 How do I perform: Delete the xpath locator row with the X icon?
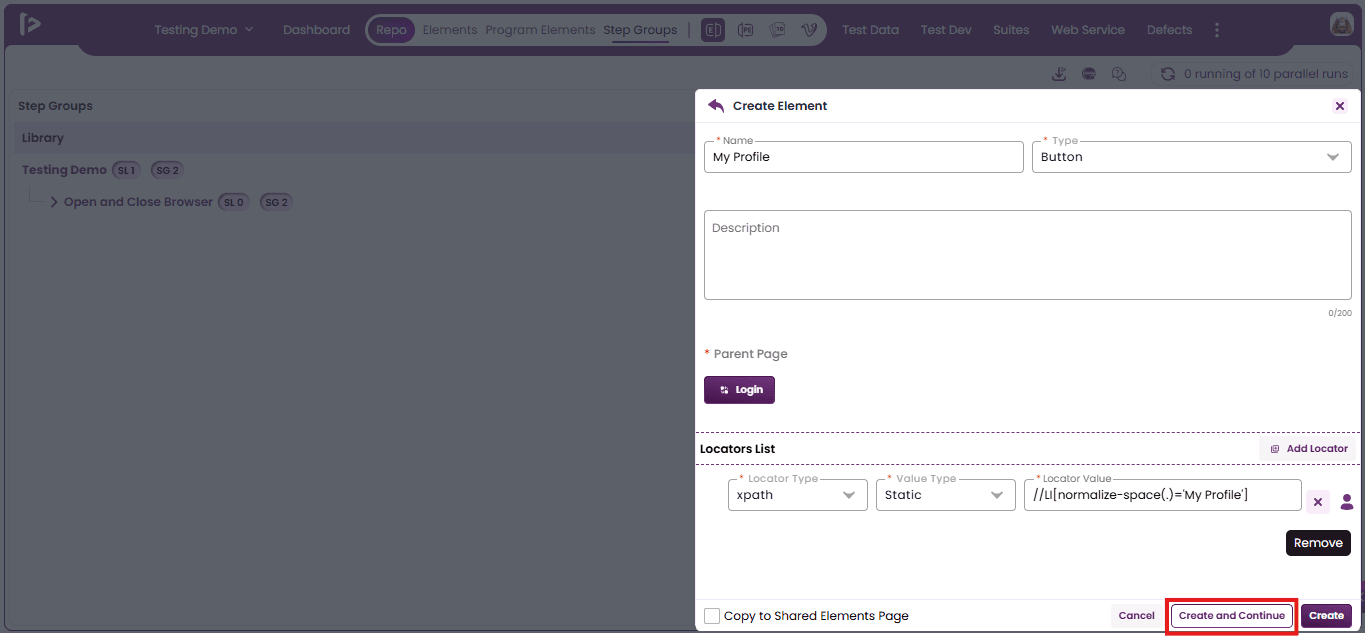(x=1318, y=502)
